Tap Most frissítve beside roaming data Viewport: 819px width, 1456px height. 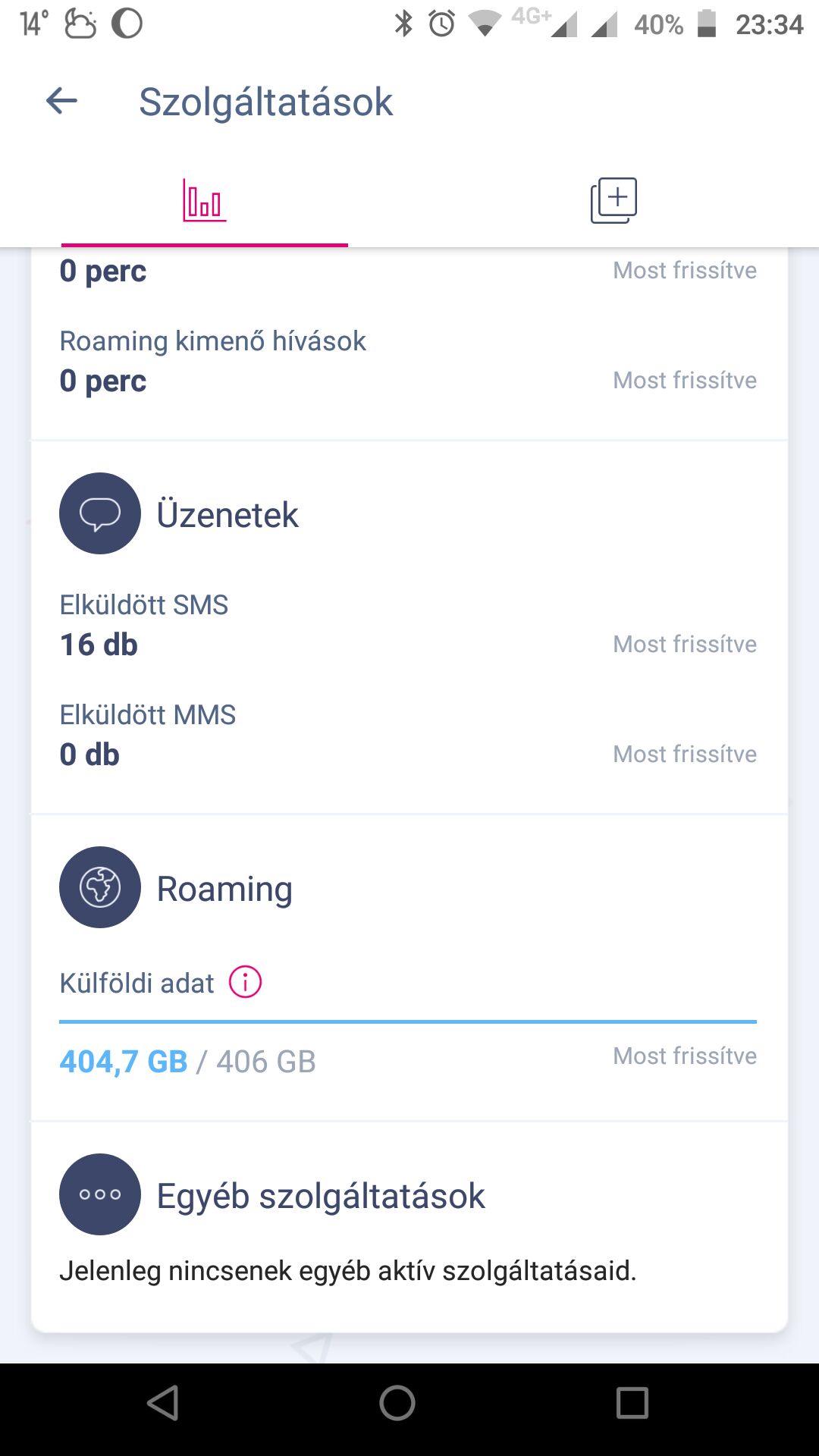684,1056
